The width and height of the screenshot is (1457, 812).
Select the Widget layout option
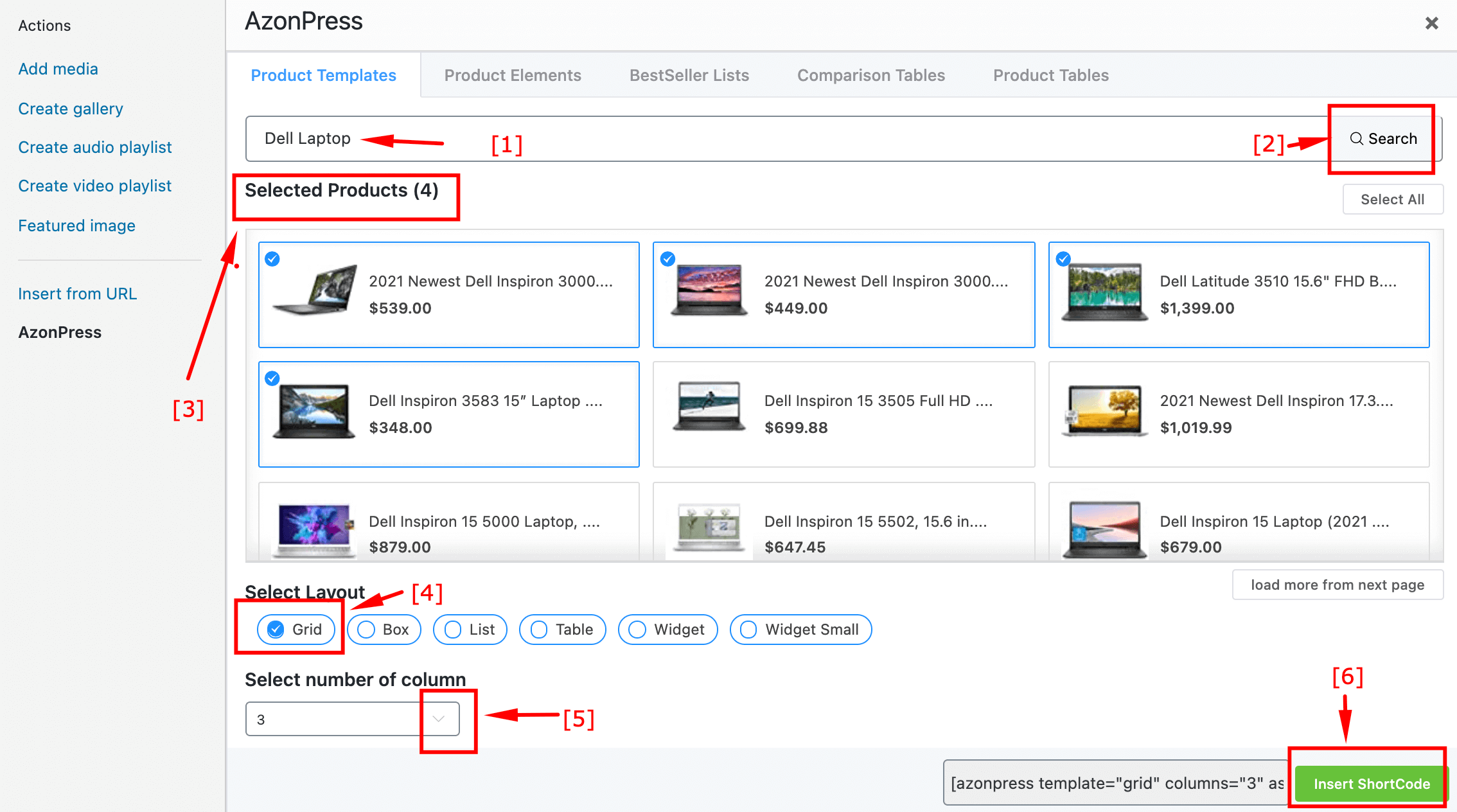pyautogui.click(x=668, y=630)
